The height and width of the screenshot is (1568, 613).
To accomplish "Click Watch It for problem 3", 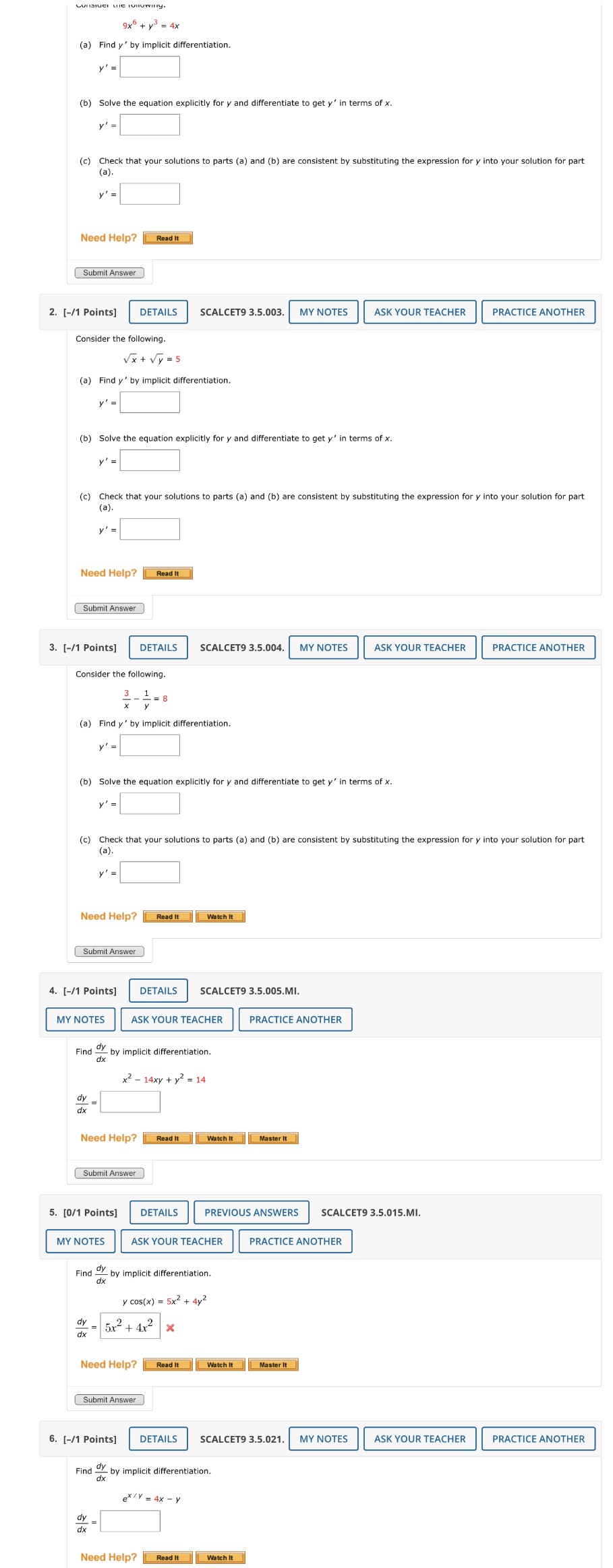I will click(221, 916).
